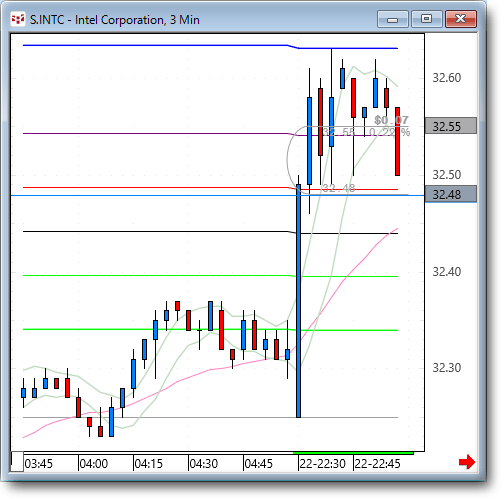Image resolution: width=504 pixels, height=499 pixels.
Task: Click the 04:45 time axis label
Action: (x=259, y=464)
